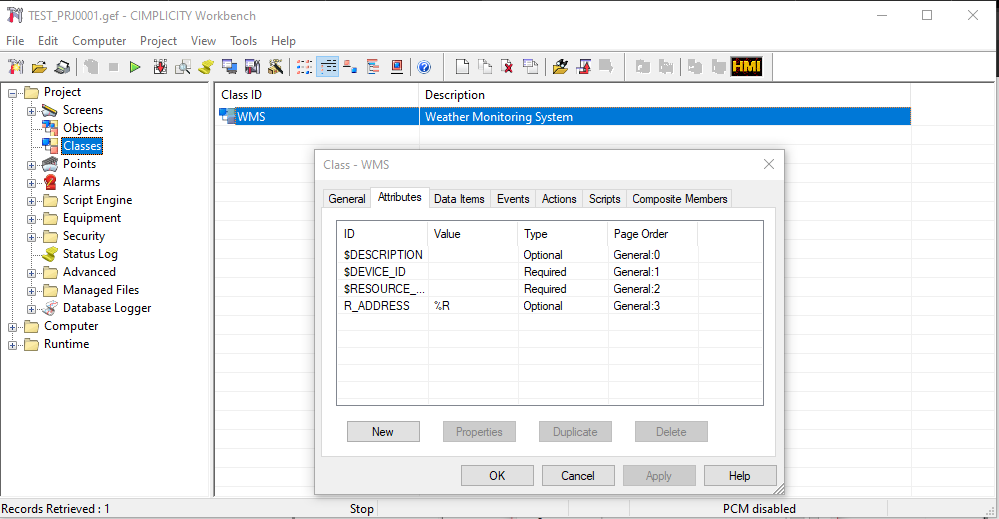The height and width of the screenshot is (519, 999).
Task: Expand the Security tree node
Action: 31,237
